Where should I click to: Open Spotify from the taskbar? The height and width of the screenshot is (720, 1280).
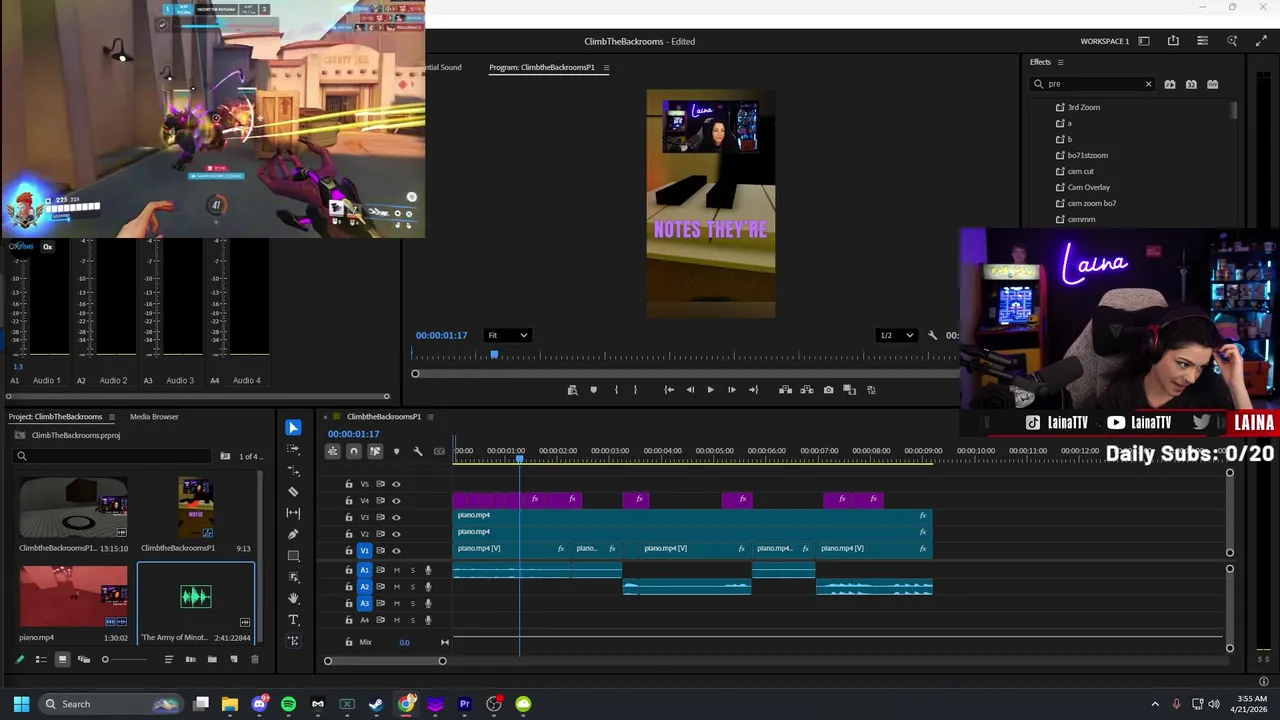pyautogui.click(x=289, y=704)
